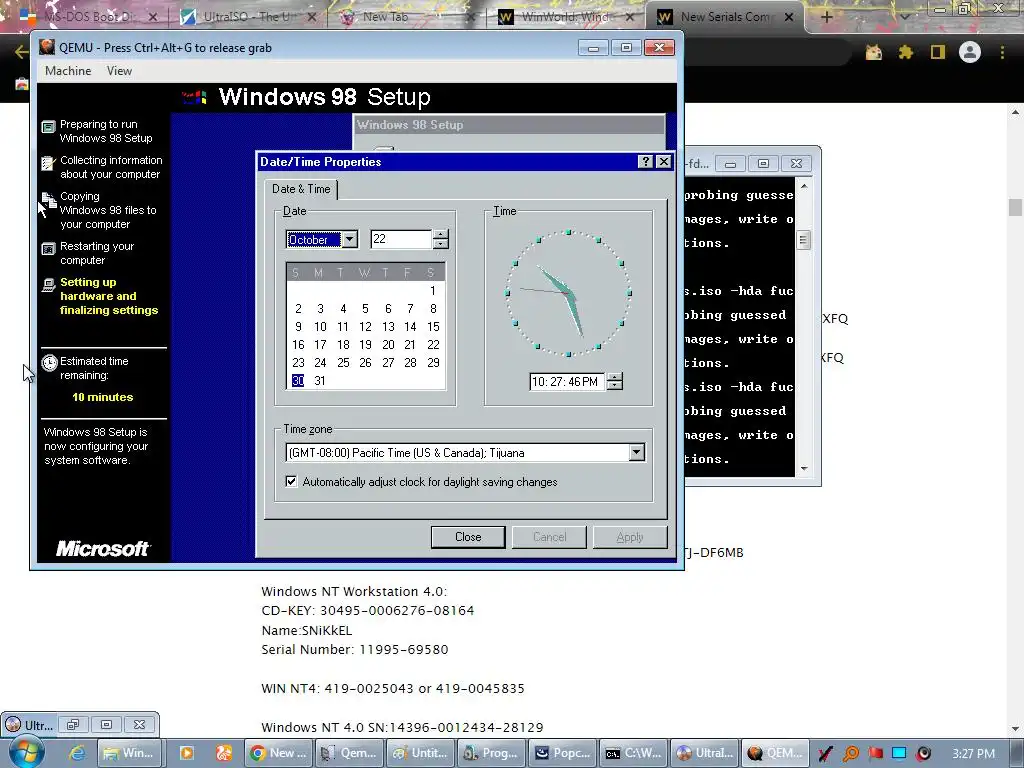Toggle the Chrome side panel icon

[x=938, y=52]
